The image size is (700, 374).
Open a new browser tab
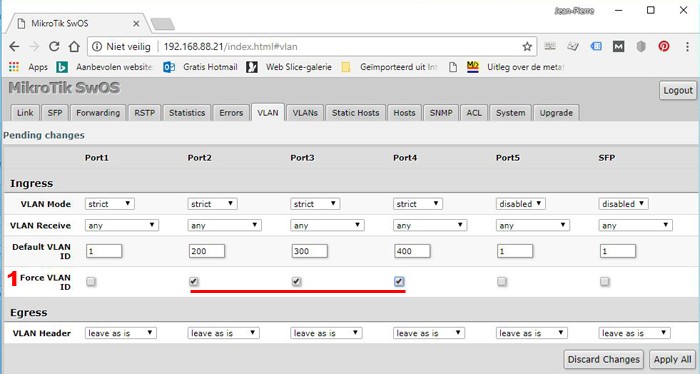pyautogui.click(x=162, y=24)
